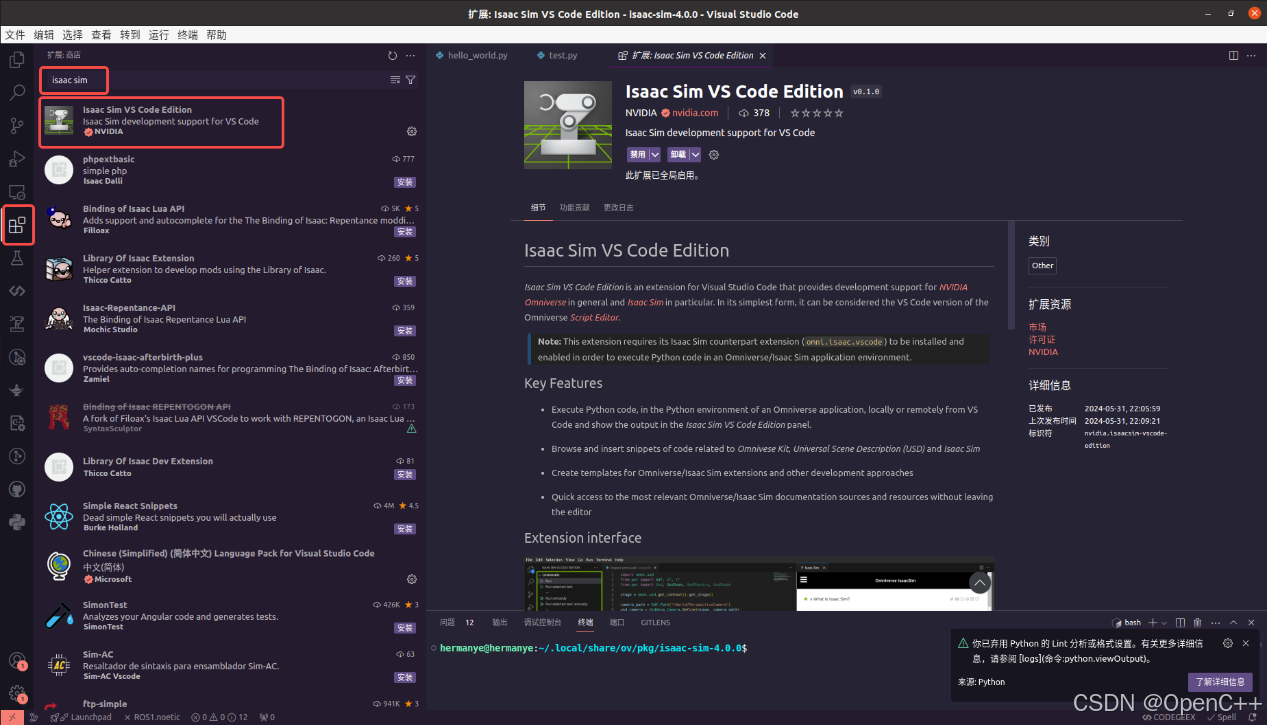Dismiss the Python lint notification
Viewport: 1267px width, 725px height.
pyautogui.click(x=1245, y=643)
